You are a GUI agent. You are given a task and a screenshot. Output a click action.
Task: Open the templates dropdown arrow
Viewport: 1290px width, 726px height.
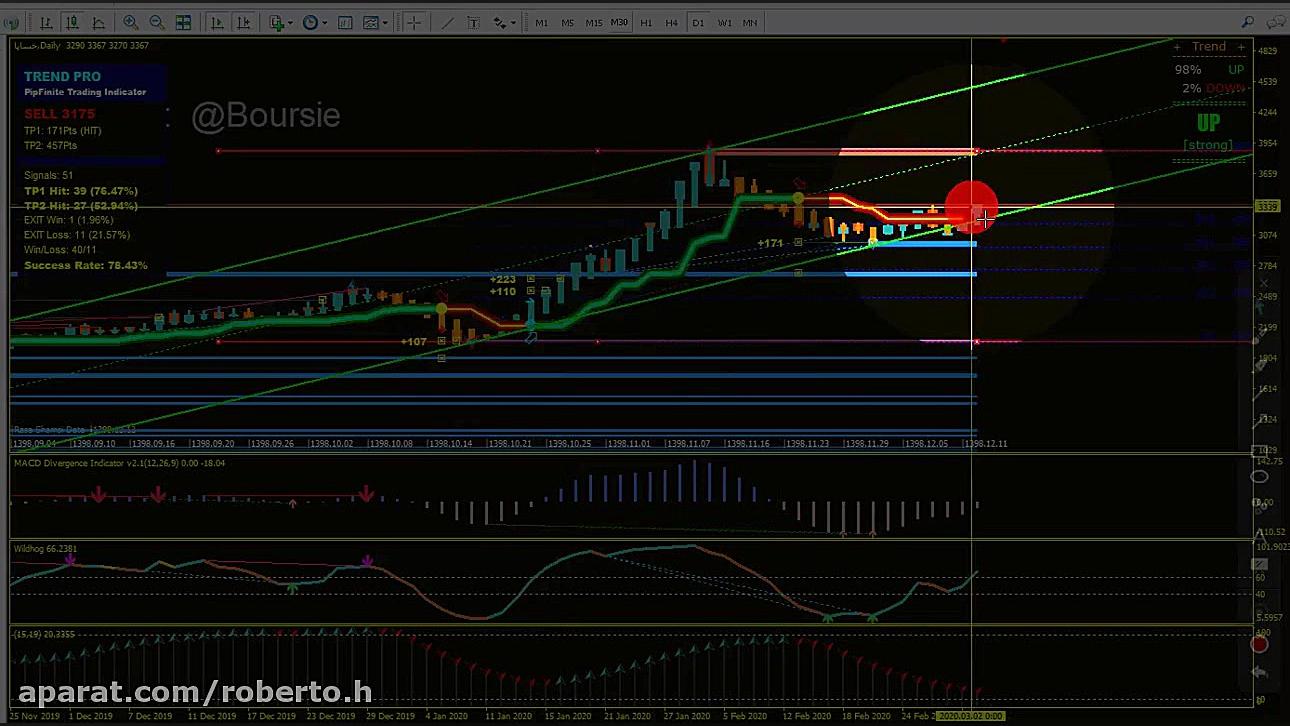pos(384,23)
